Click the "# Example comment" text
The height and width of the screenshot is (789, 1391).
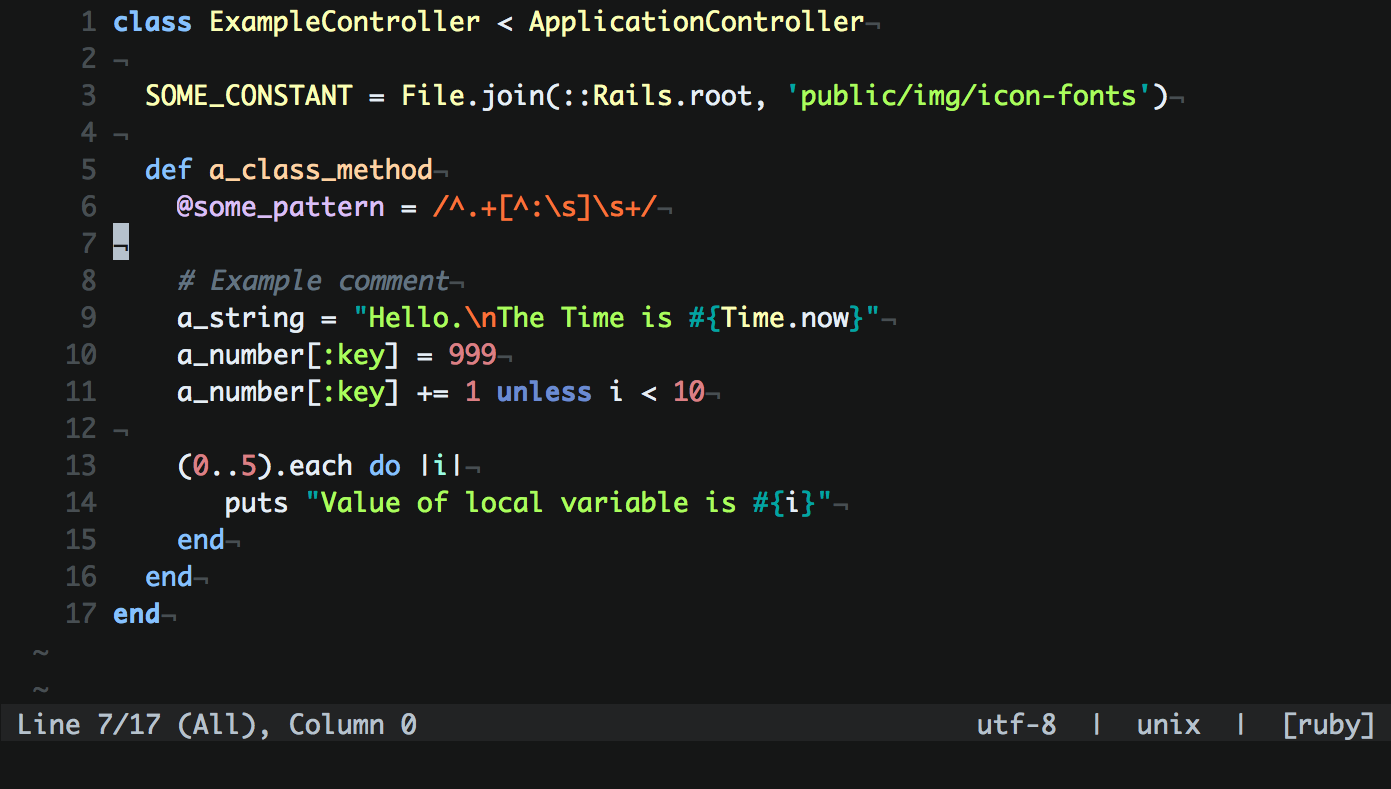click(x=313, y=281)
